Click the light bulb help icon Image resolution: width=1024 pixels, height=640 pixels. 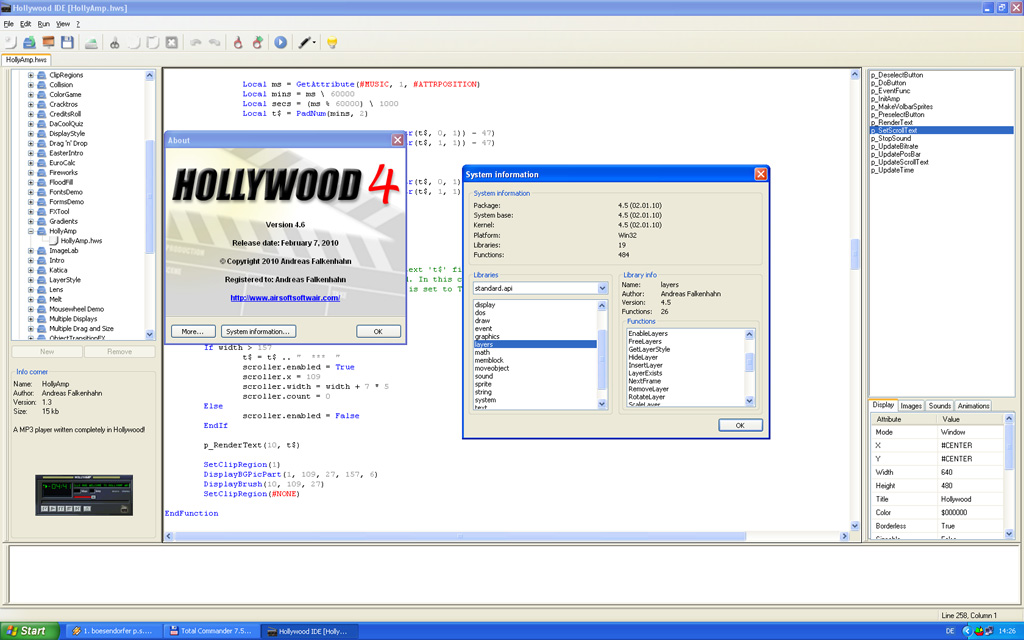pyautogui.click(x=332, y=42)
